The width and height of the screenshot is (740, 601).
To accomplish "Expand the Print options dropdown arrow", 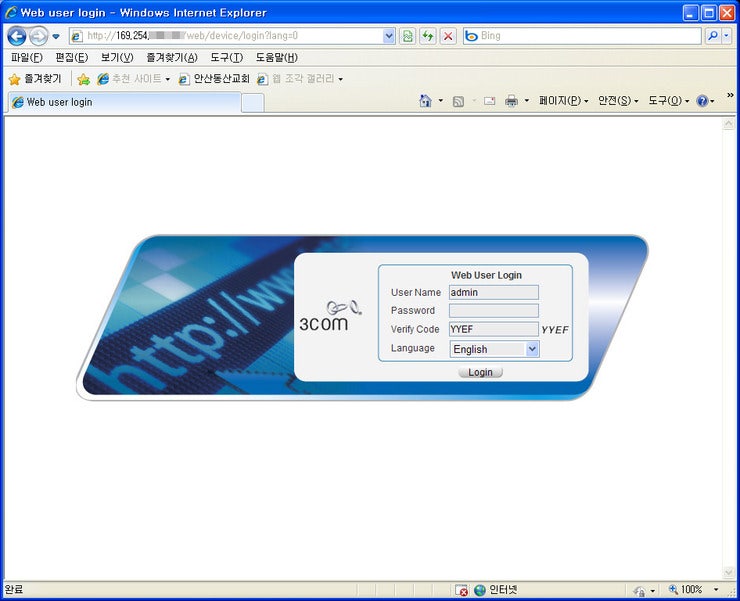I will 527,101.
